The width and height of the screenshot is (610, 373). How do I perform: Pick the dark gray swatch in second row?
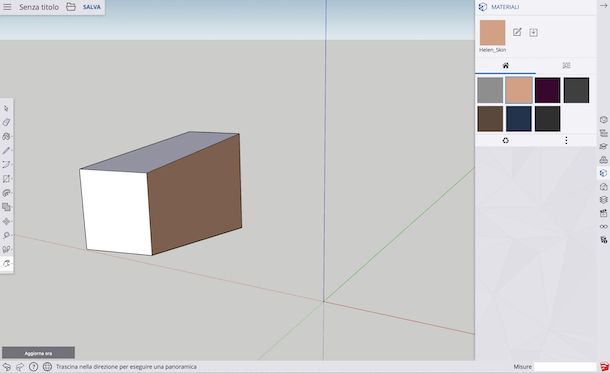point(547,119)
